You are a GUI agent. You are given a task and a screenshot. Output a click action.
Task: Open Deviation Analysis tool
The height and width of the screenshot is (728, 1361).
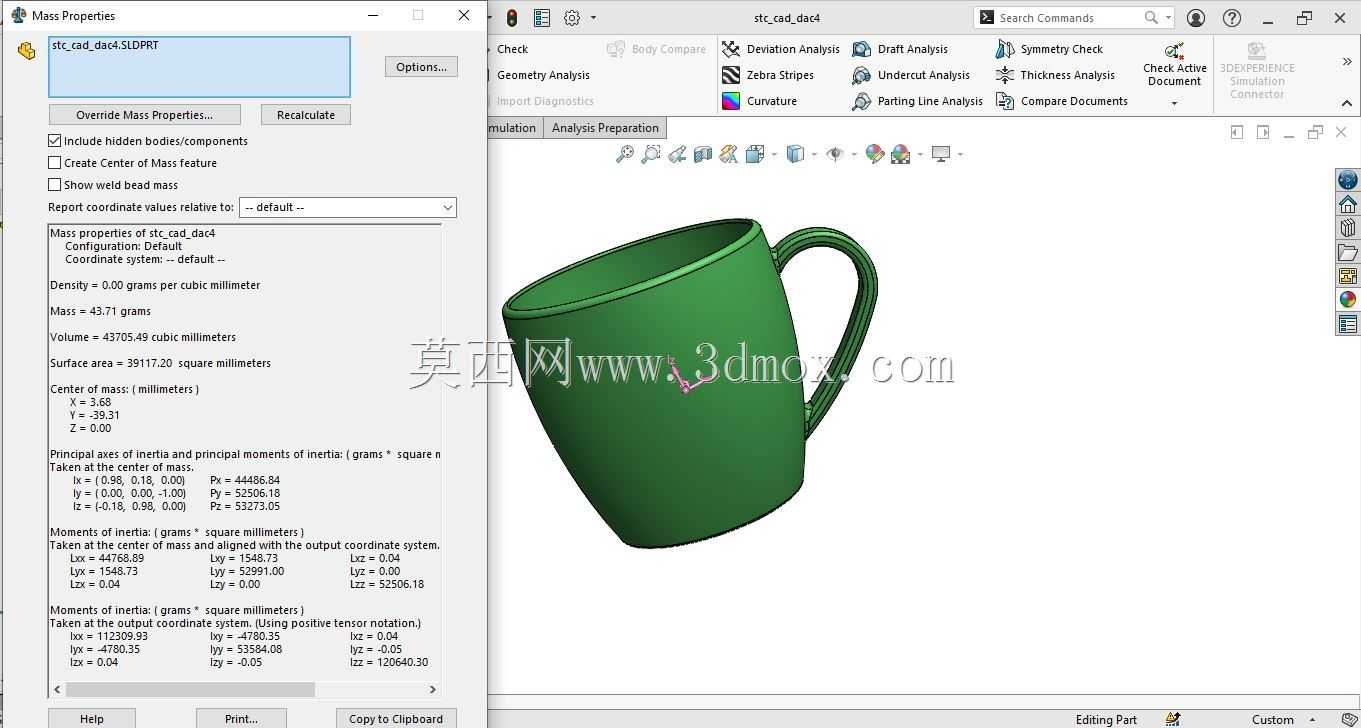click(781, 49)
